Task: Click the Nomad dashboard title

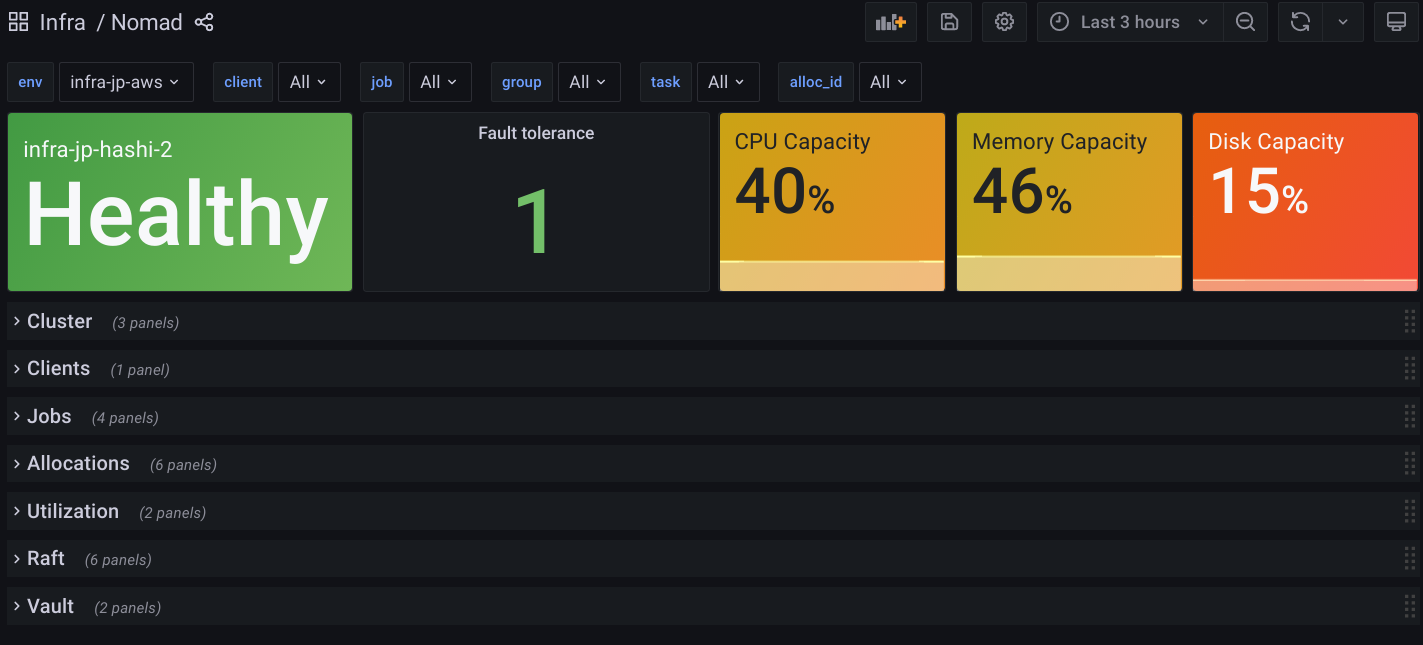Action: (147, 22)
